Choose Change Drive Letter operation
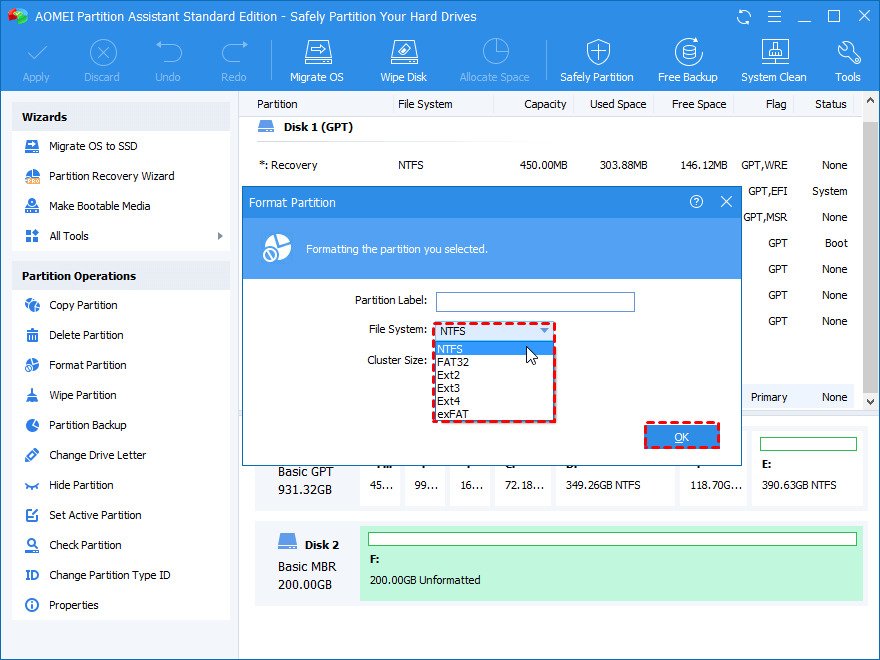 click(x=97, y=455)
